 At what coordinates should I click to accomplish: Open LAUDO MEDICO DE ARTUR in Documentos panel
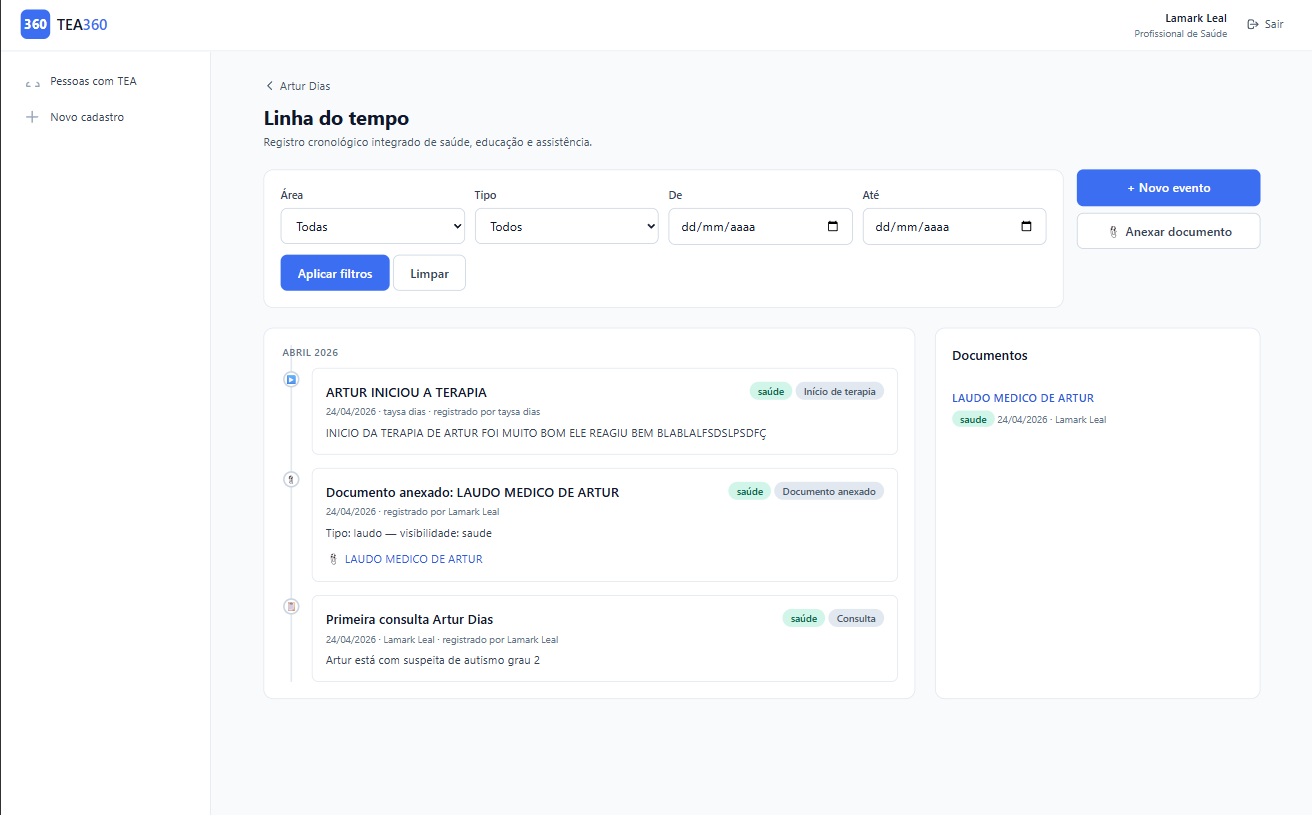click(1023, 398)
